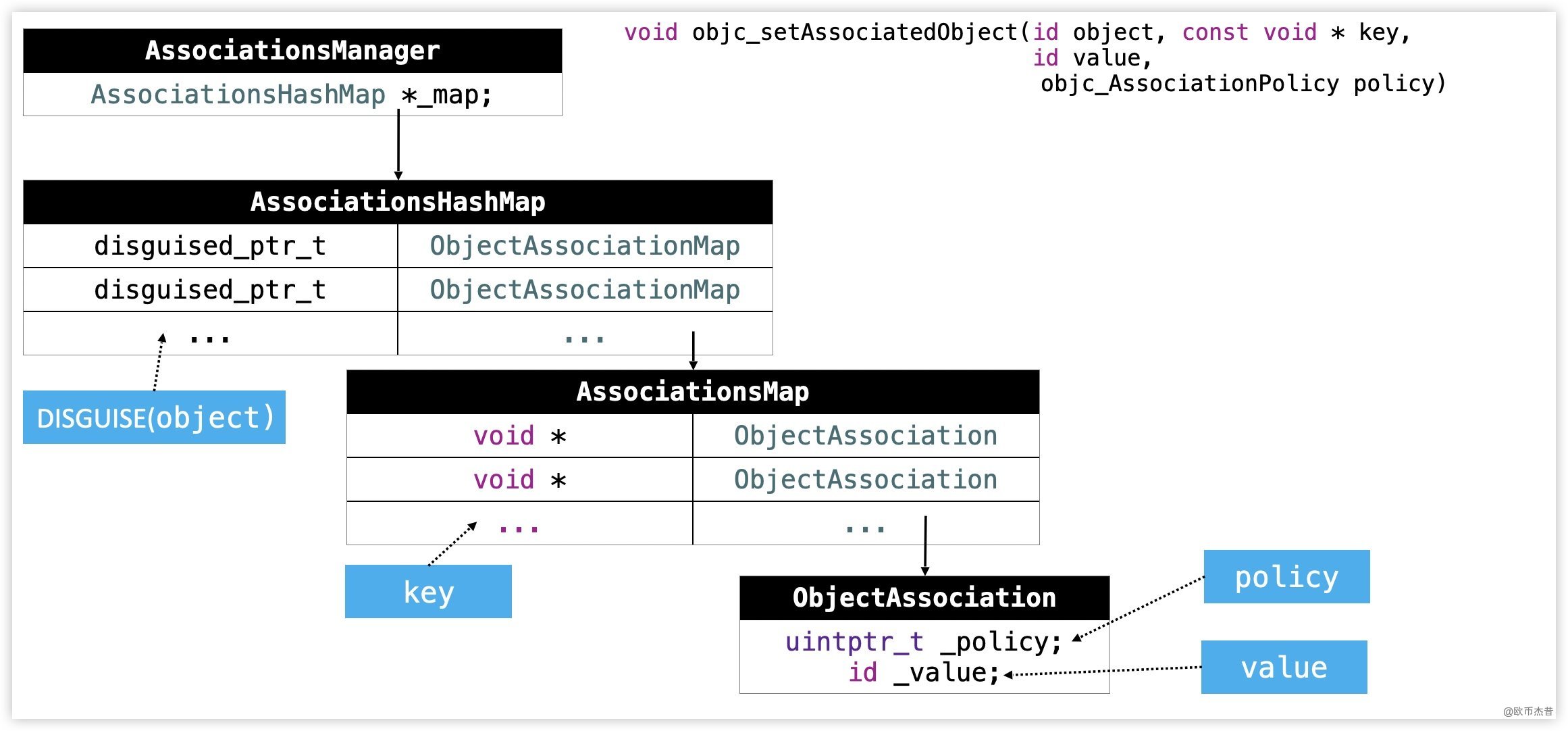The height and width of the screenshot is (731, 1568).
Task: Click the black AssociationsHashMap table header
Action: 398,202
